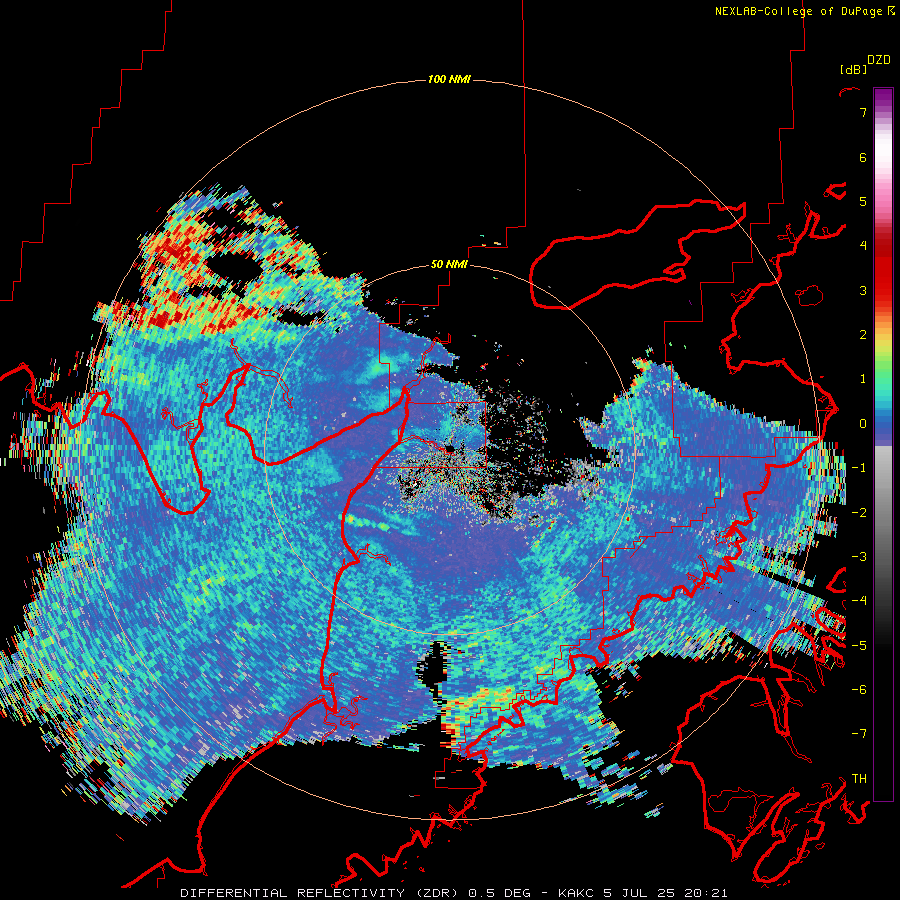The height and width of the screenshot is (900, 900).
Task: Click the colorbar tick label 5
Action: (x=863, y=201)
